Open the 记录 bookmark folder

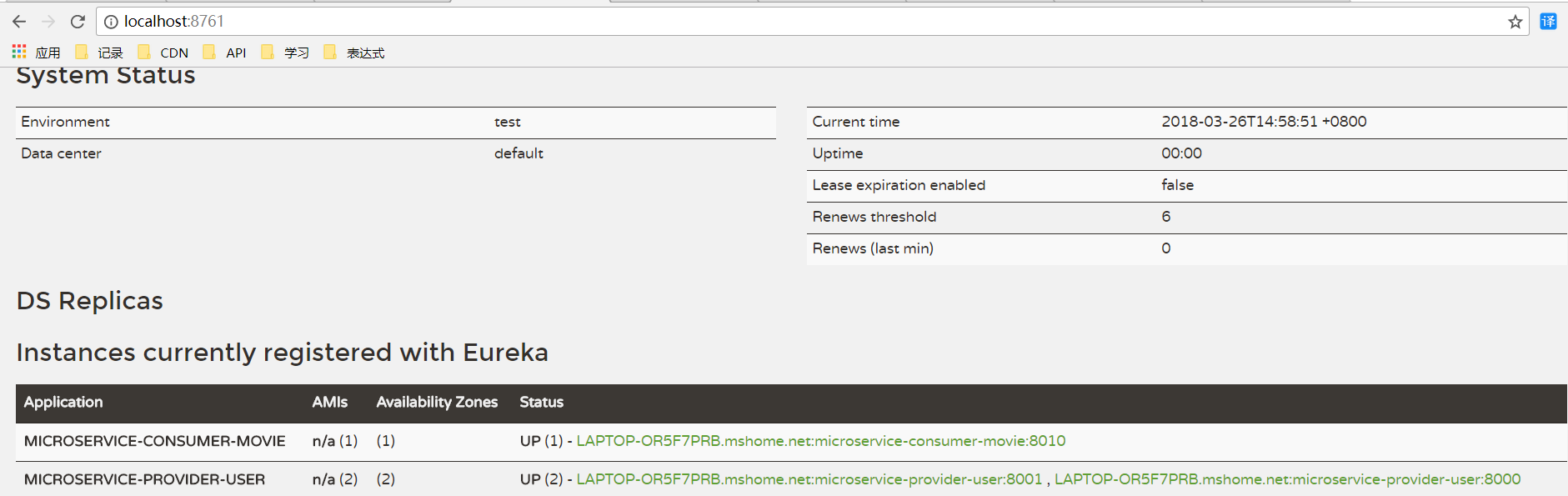(x=99, y=53)
